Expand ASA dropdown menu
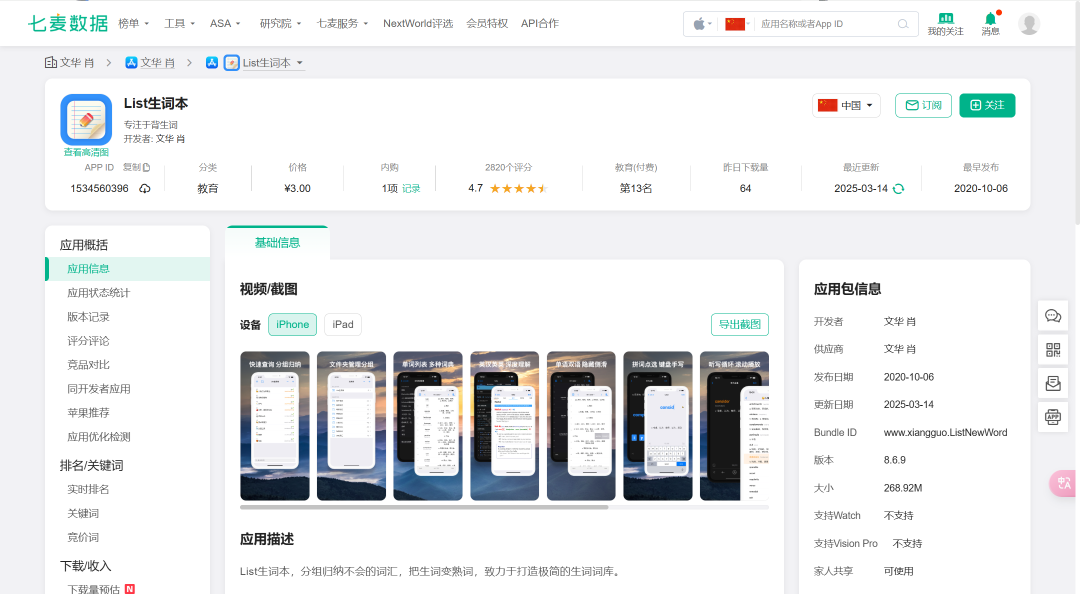1080x594 pixels. pos(225,23)
